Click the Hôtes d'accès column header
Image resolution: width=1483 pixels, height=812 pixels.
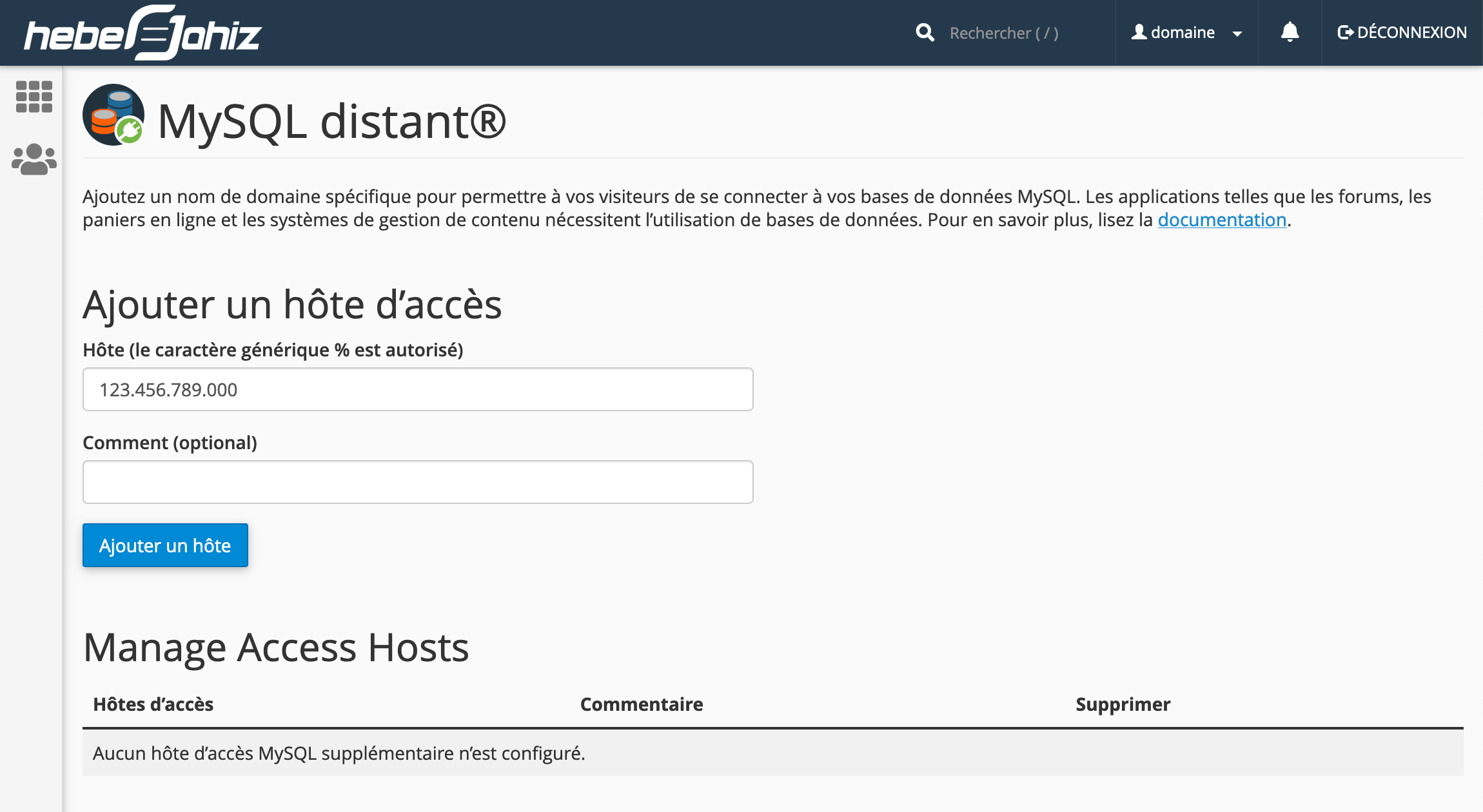tap(153, 704)
